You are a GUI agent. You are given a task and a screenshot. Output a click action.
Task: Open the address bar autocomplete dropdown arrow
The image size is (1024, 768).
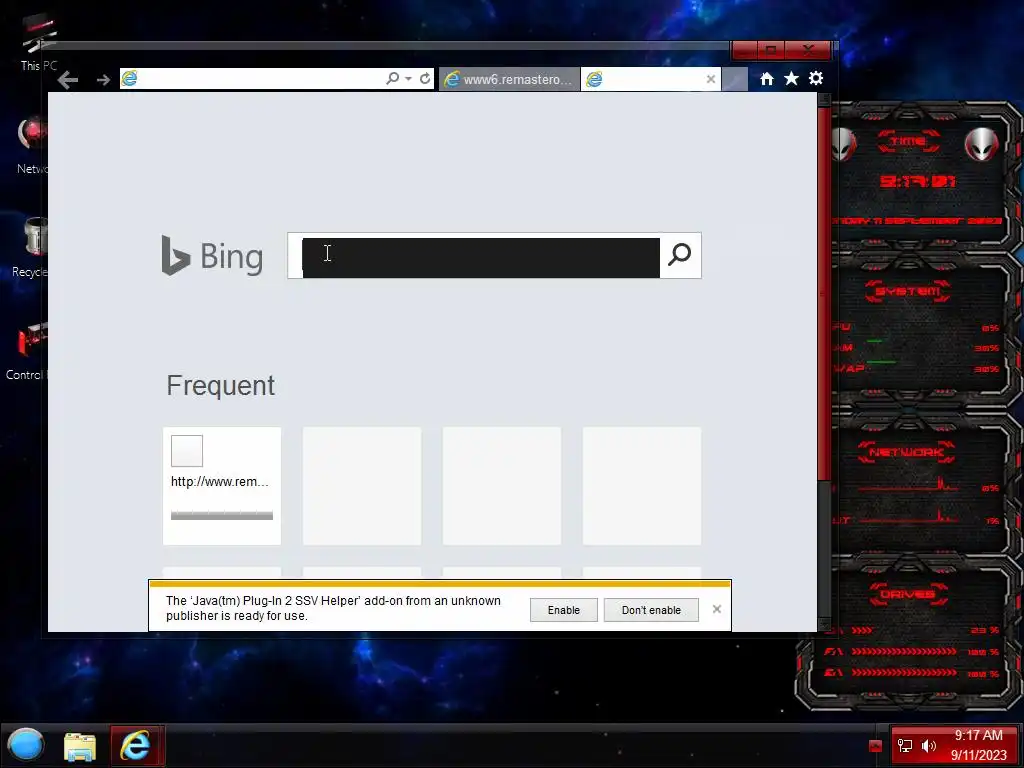pos(408,78)
